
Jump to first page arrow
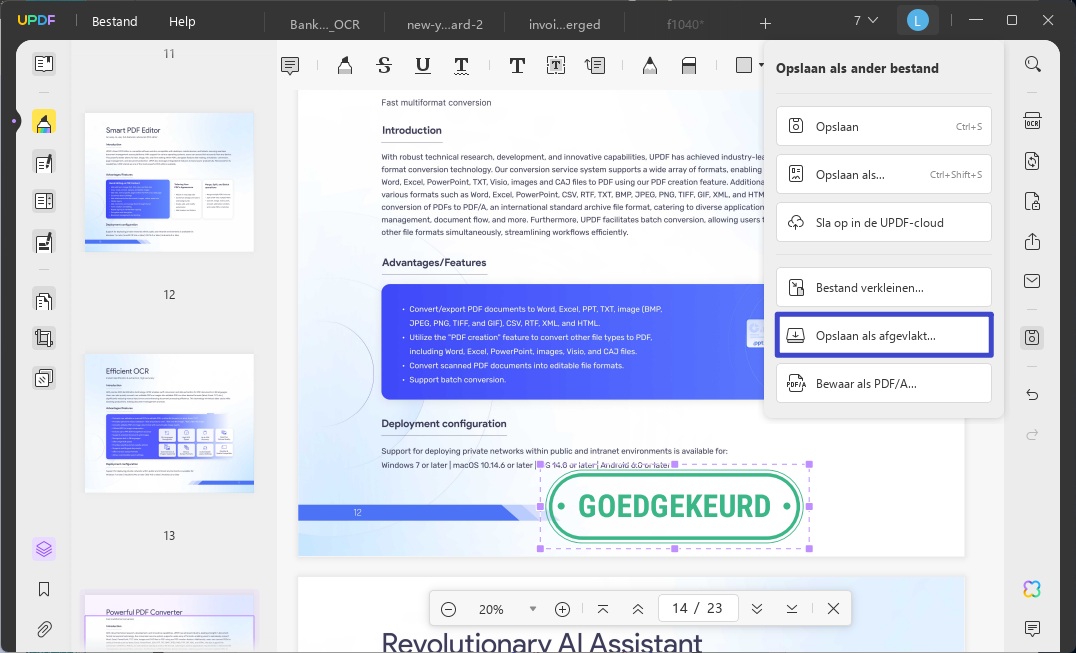(x=603, y=609)
